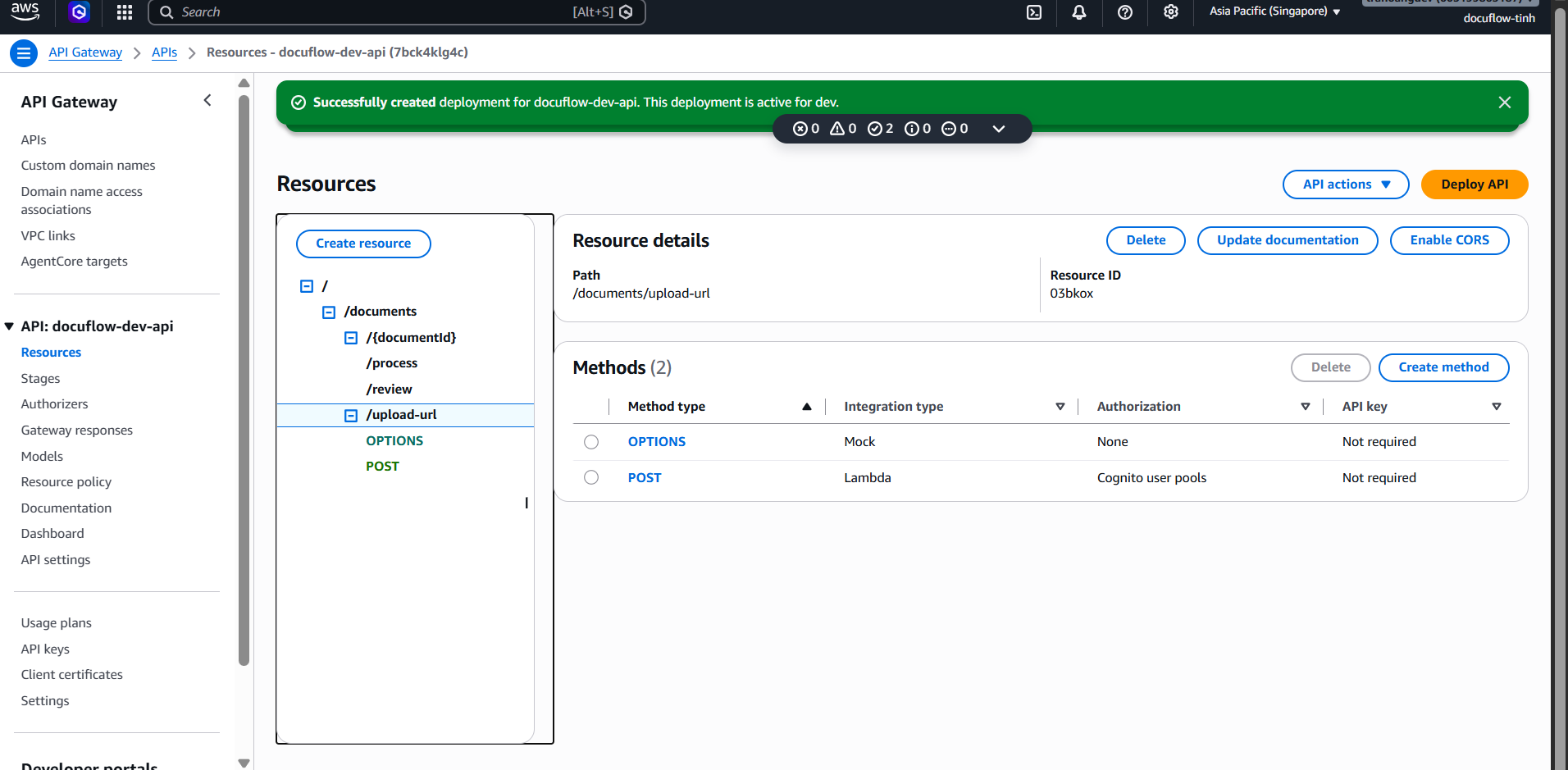Show the info count in status pill

(918, 129)
